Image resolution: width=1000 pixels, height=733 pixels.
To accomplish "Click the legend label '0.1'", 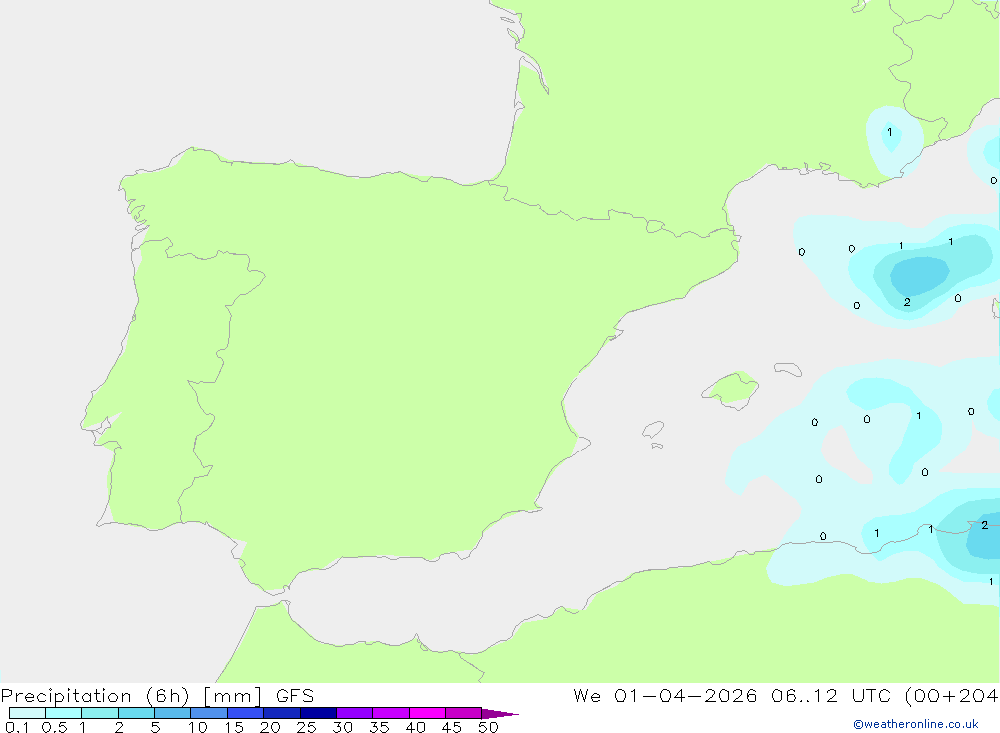I will tap(17, 727).
